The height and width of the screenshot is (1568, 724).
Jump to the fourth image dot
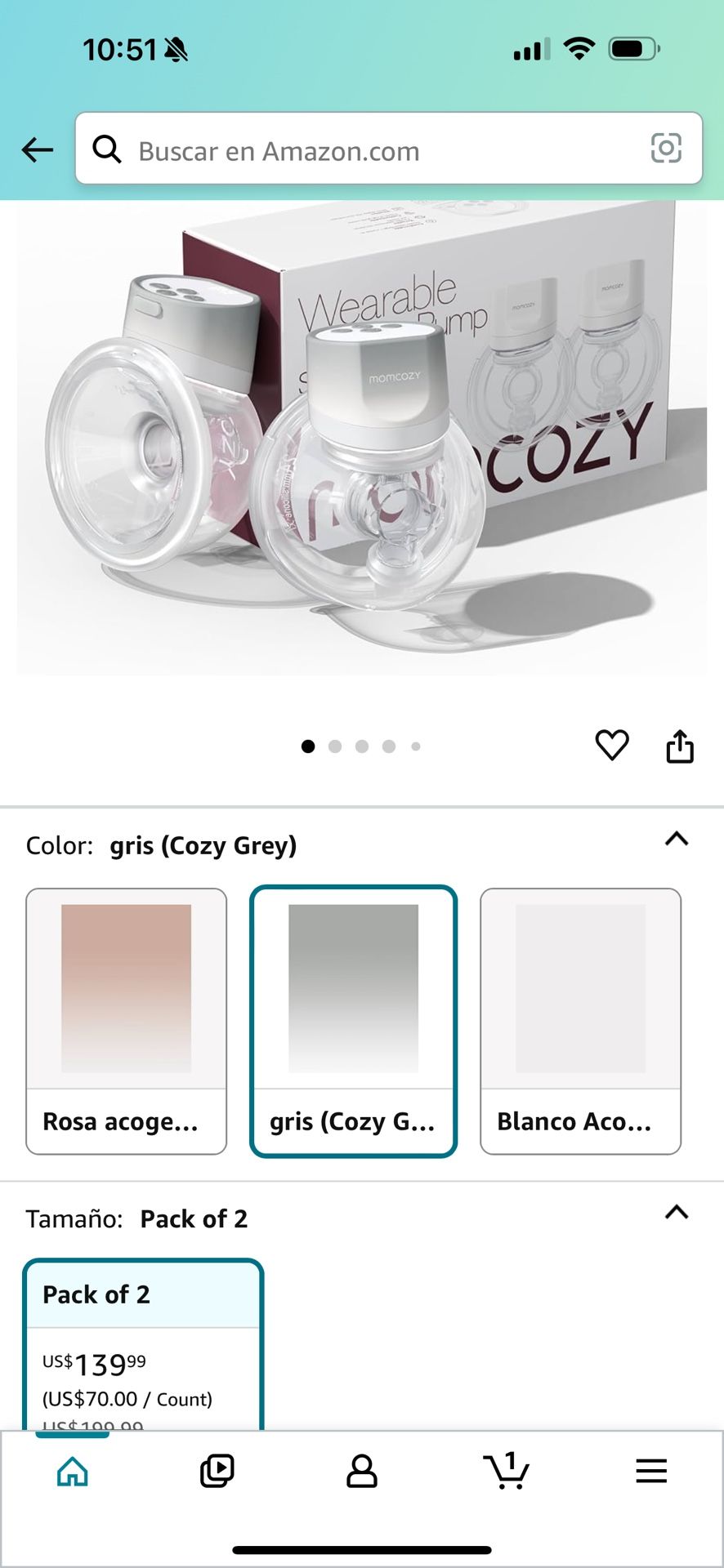tap(389, 746)
